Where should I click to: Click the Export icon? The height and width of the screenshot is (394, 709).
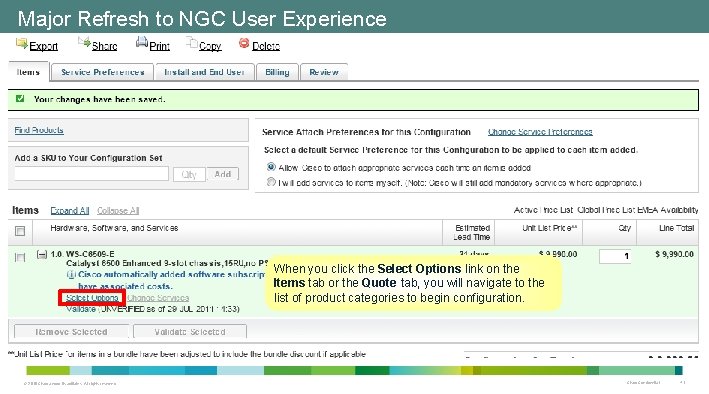pyautogui.click(x=21, y=43)
